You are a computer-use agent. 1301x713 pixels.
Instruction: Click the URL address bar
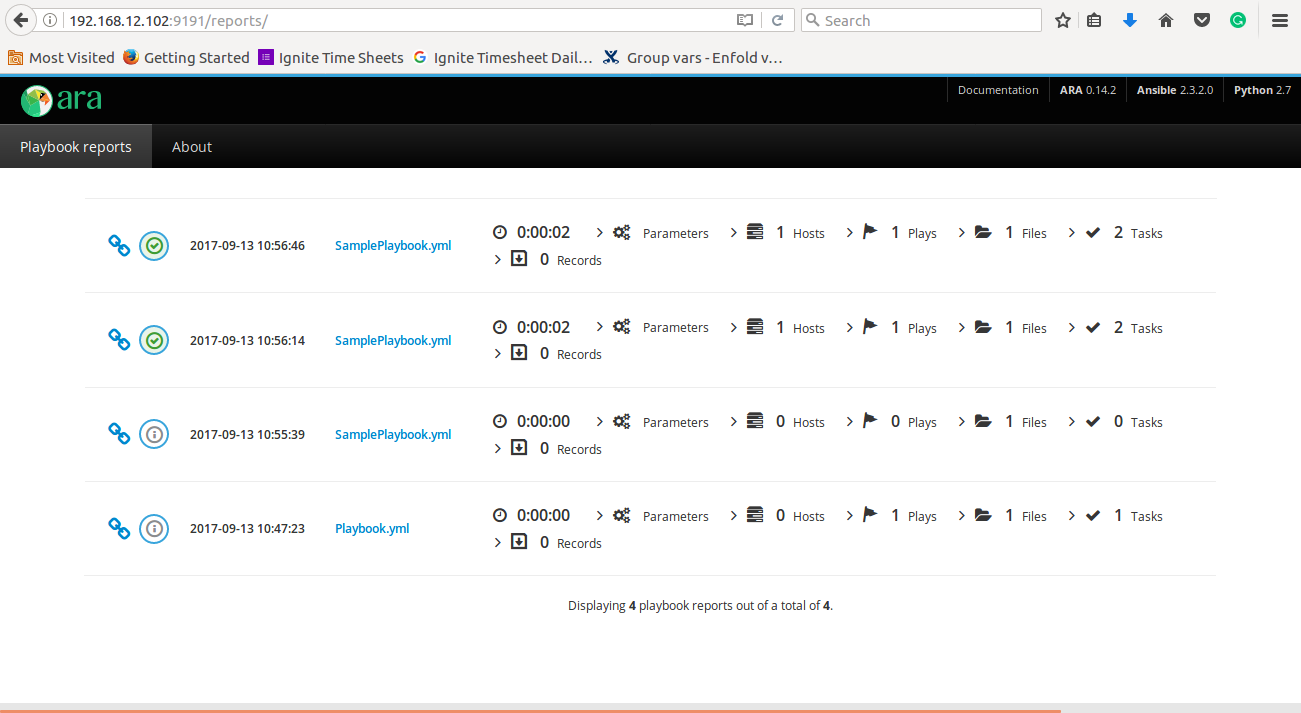[400, 20]
